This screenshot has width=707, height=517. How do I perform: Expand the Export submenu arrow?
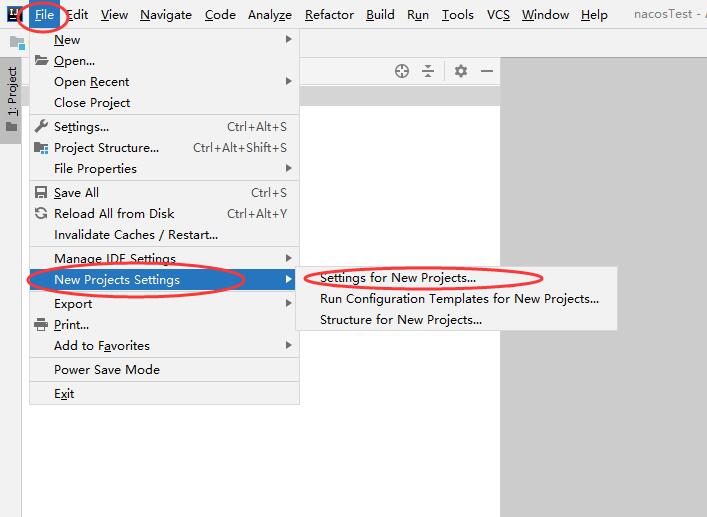289,303
